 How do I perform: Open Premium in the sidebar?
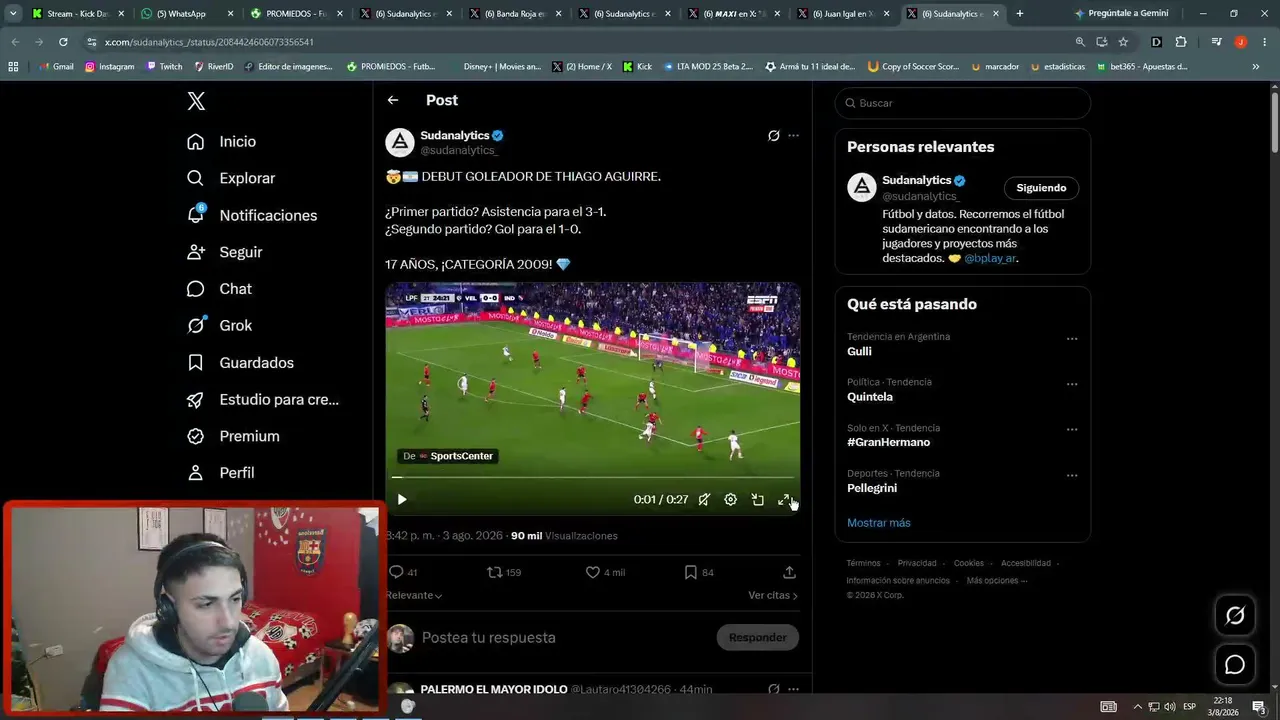coord(233,436)
